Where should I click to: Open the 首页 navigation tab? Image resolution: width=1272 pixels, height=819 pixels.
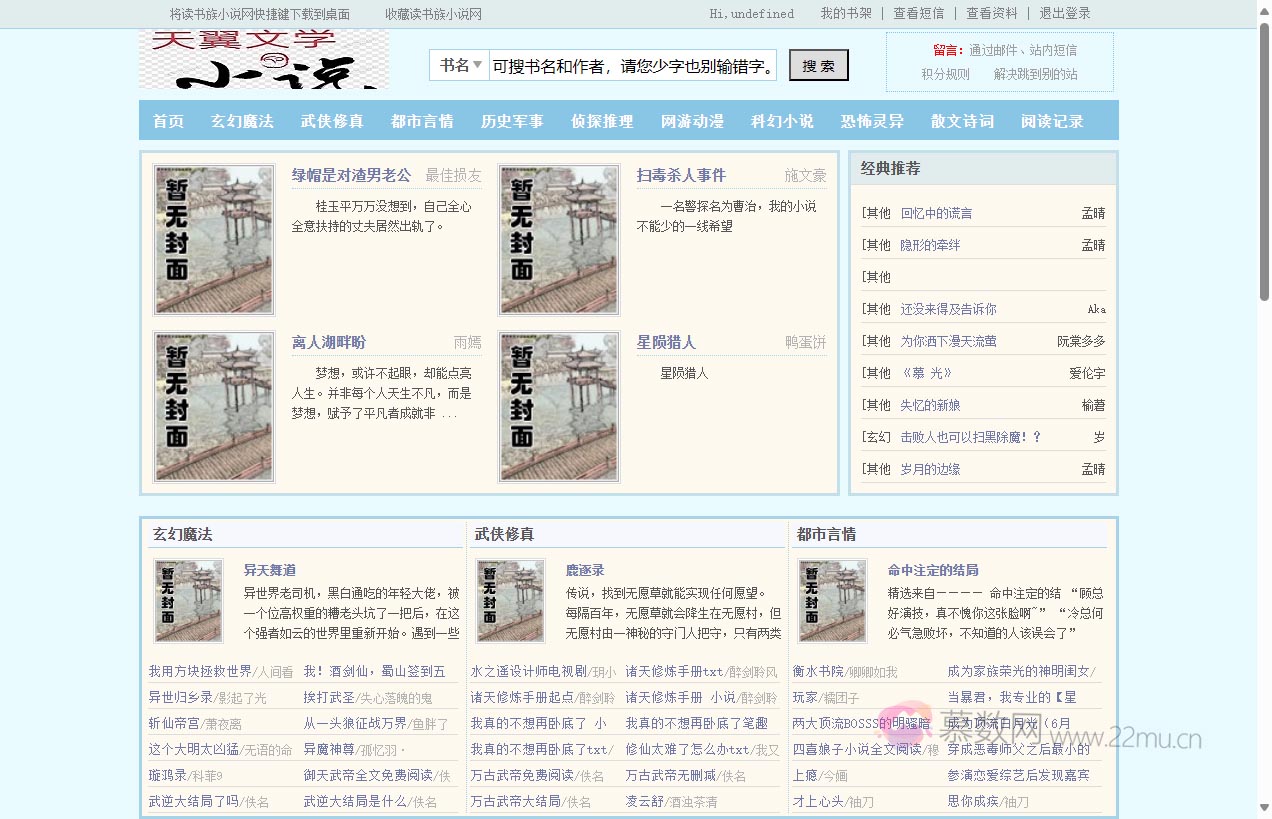(167, 120)
